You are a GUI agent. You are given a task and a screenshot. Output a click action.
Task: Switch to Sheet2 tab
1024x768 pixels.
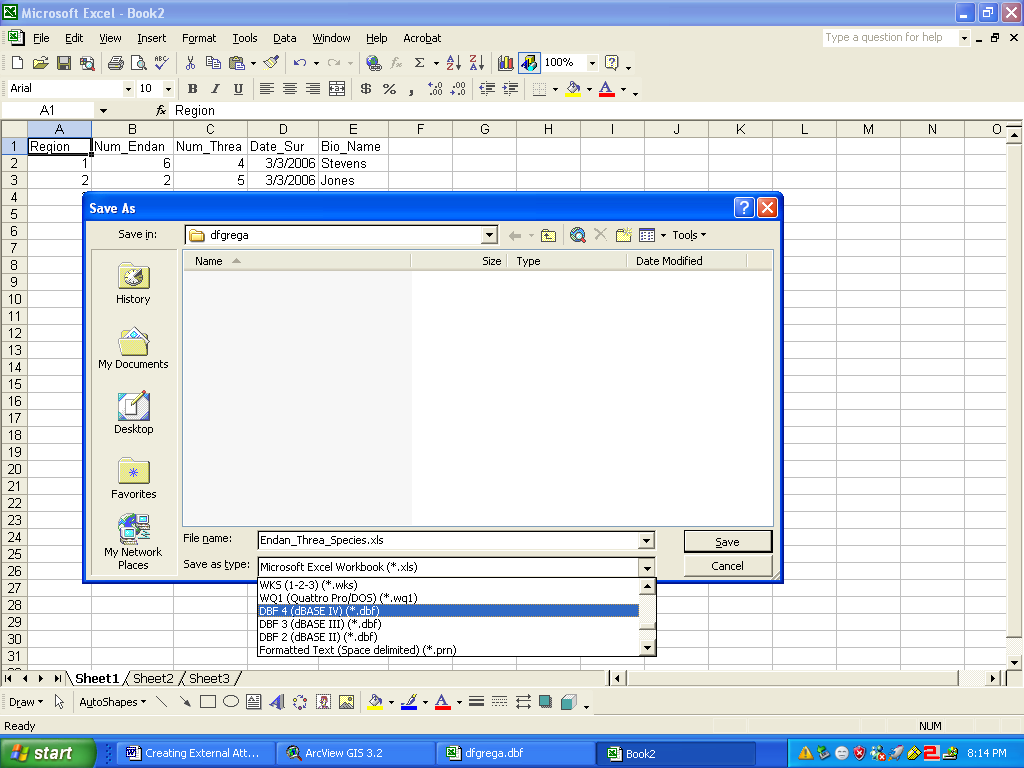[153, 679]
